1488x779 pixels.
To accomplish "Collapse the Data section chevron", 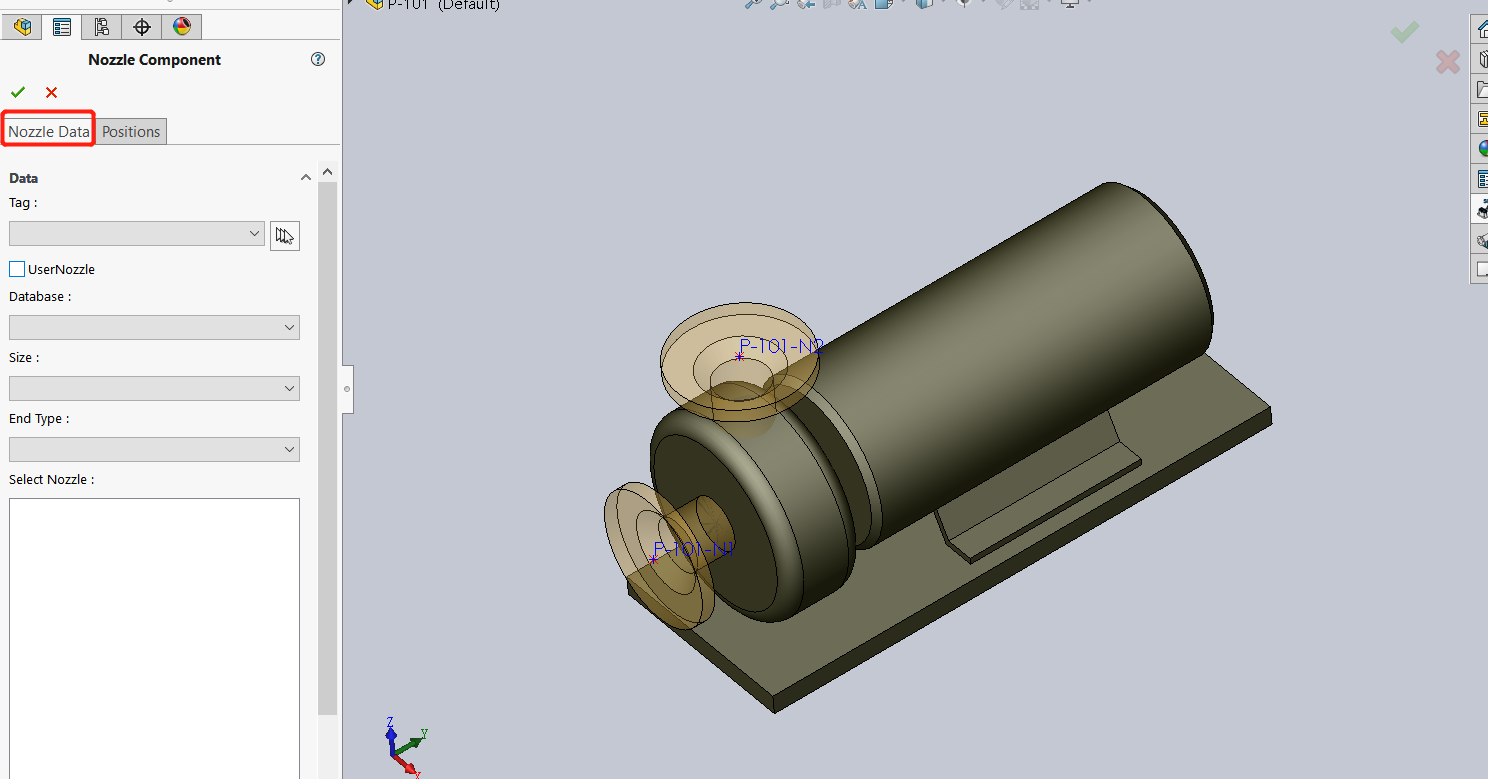I will click(306, 178).
